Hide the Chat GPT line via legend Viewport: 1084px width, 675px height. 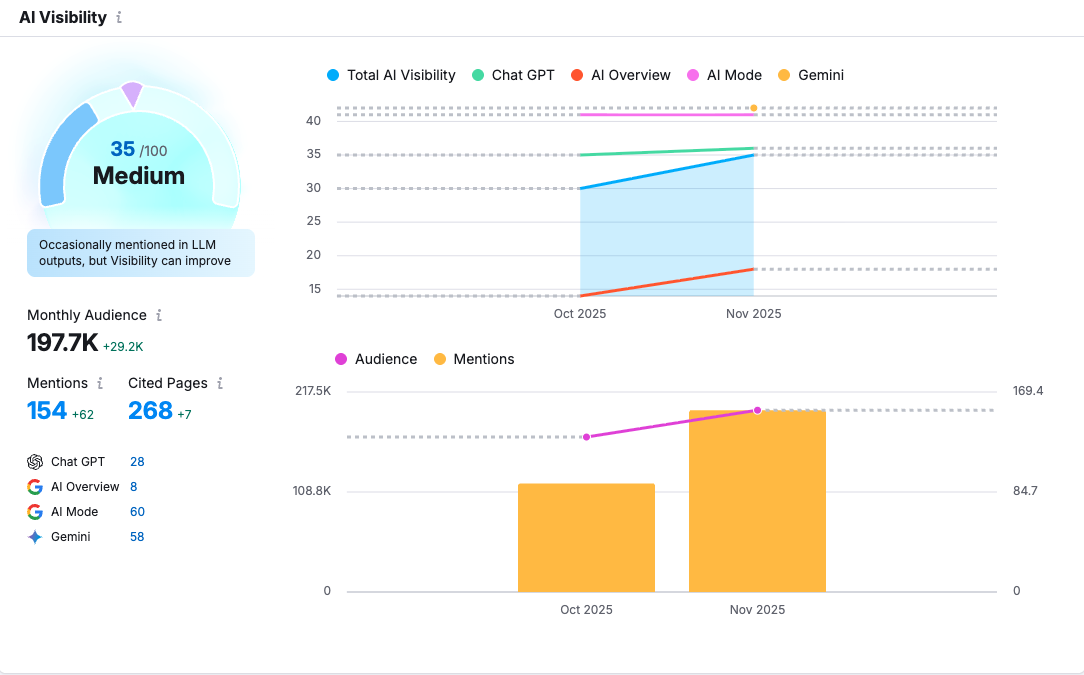pyautogui.click(x=513, y=75)
